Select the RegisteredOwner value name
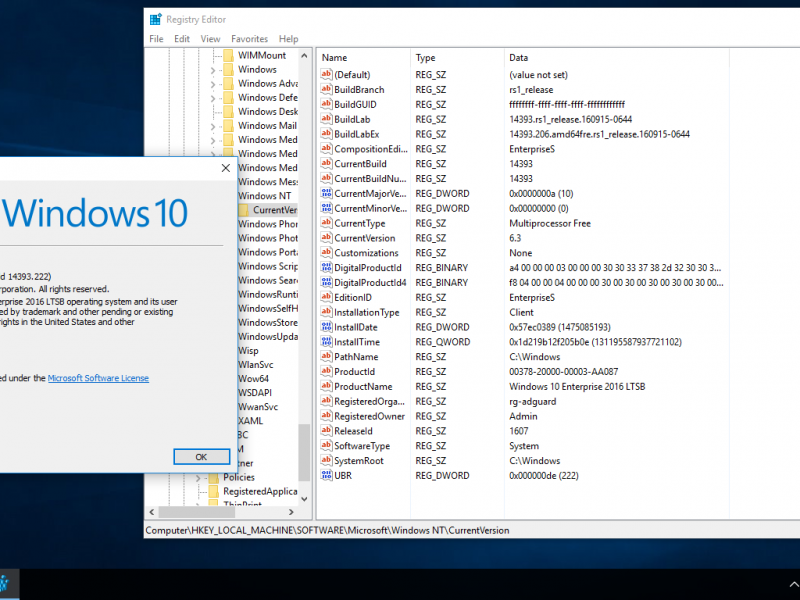 (x=369, y=416)
